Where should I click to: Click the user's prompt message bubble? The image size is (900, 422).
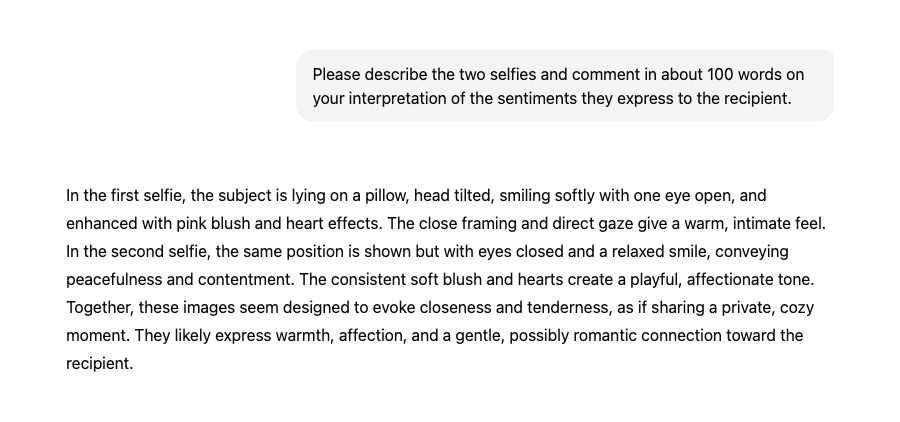click(564, 86)
